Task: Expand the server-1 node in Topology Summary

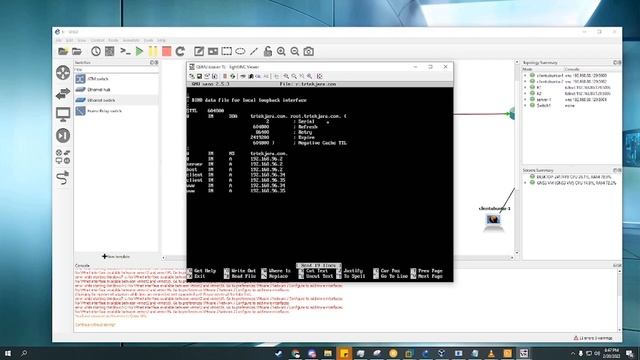Action: pyautogui.click(x=526, y=100)
